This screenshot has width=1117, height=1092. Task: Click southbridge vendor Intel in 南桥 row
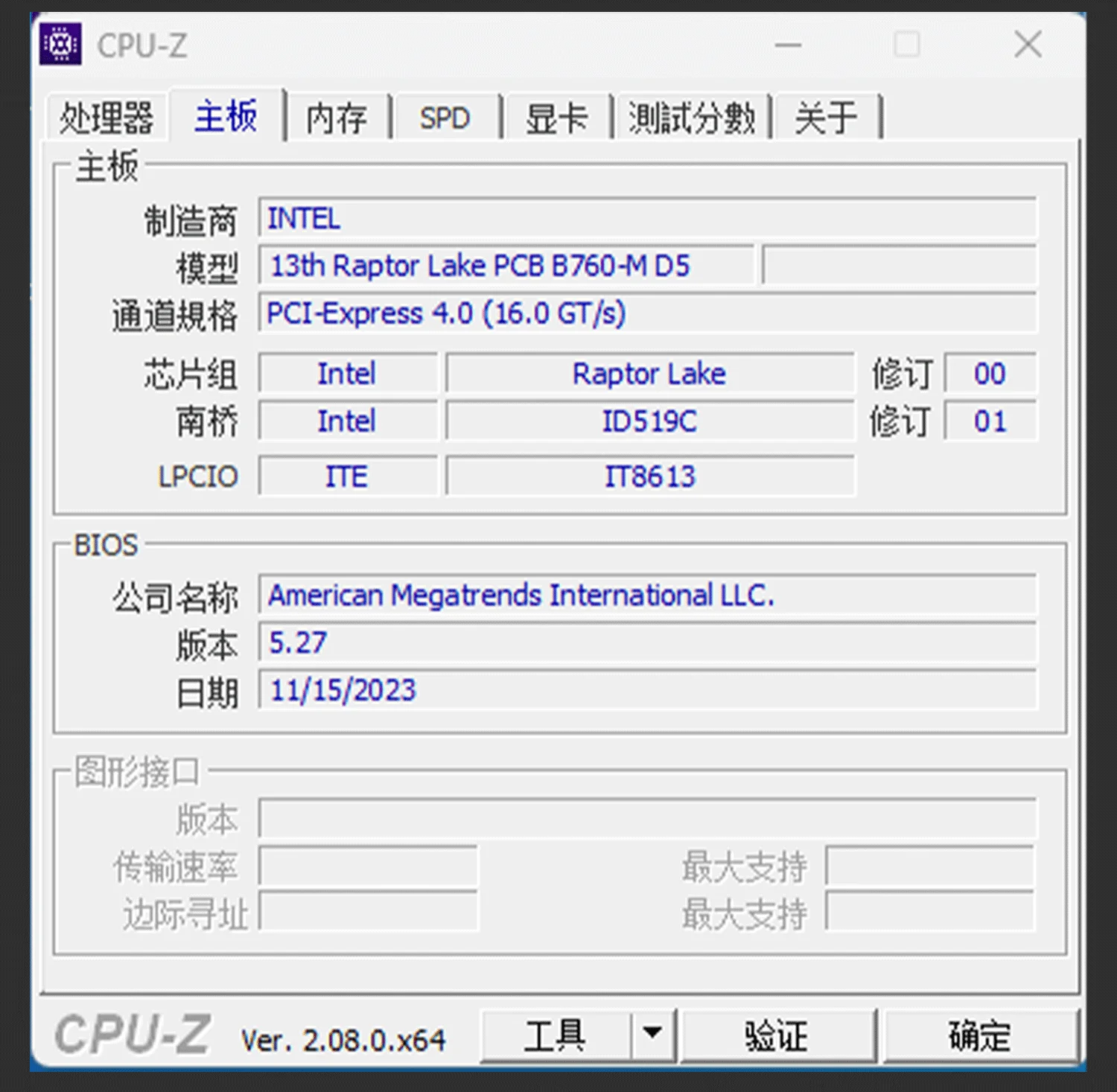coord(348,421)
